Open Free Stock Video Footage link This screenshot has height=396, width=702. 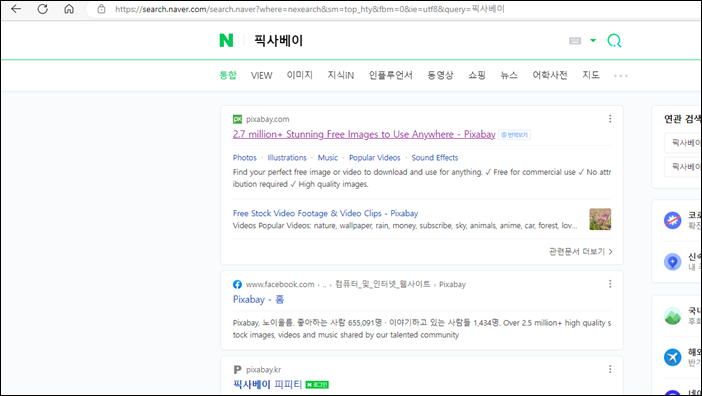[325, 213]
